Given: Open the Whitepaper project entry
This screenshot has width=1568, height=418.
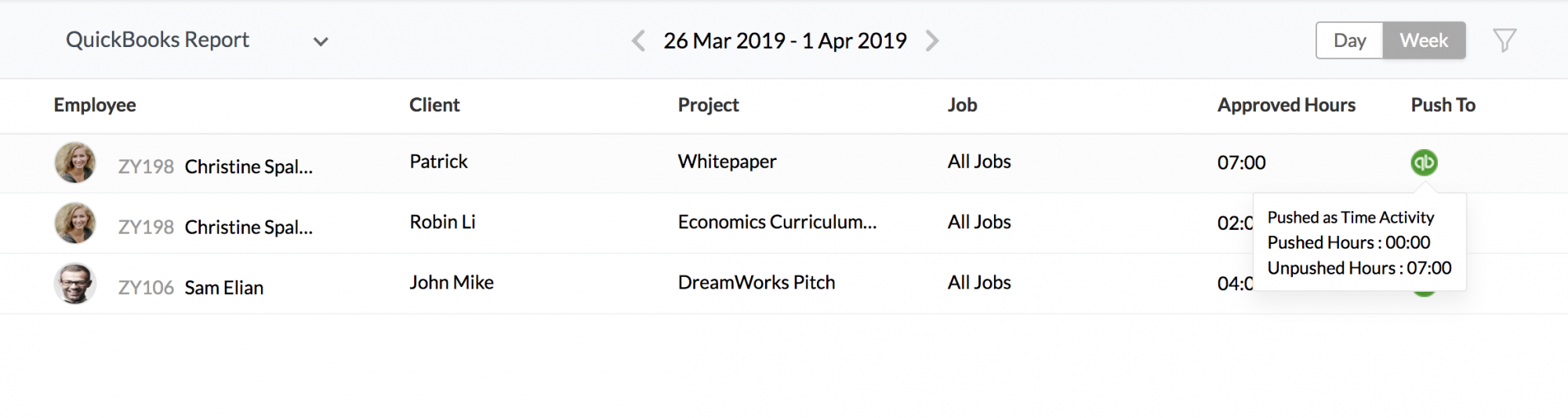Looking at the screenshot, I should point(727,162).
